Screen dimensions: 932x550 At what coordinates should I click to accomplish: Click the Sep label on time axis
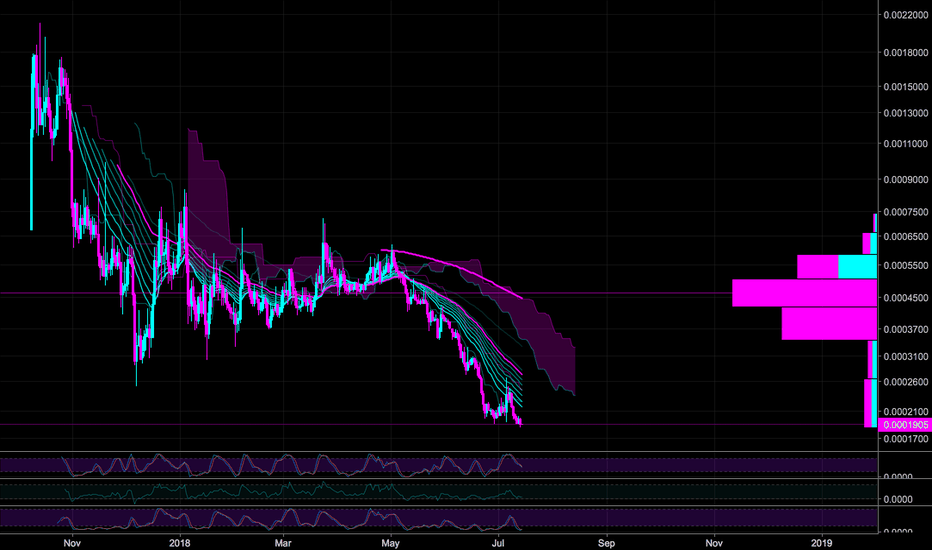pos(606,543)
